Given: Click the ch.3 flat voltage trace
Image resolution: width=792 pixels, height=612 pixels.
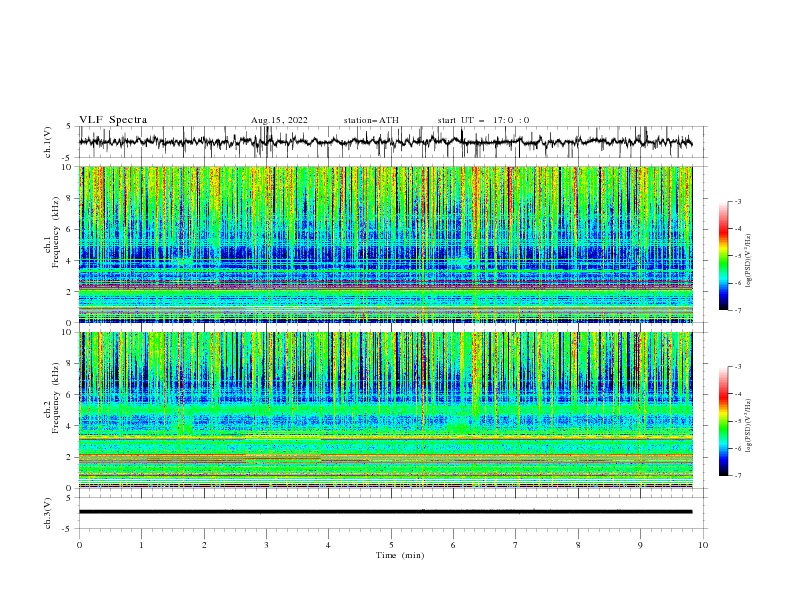Looking at the screenshot, I should [x=386, y=512].
